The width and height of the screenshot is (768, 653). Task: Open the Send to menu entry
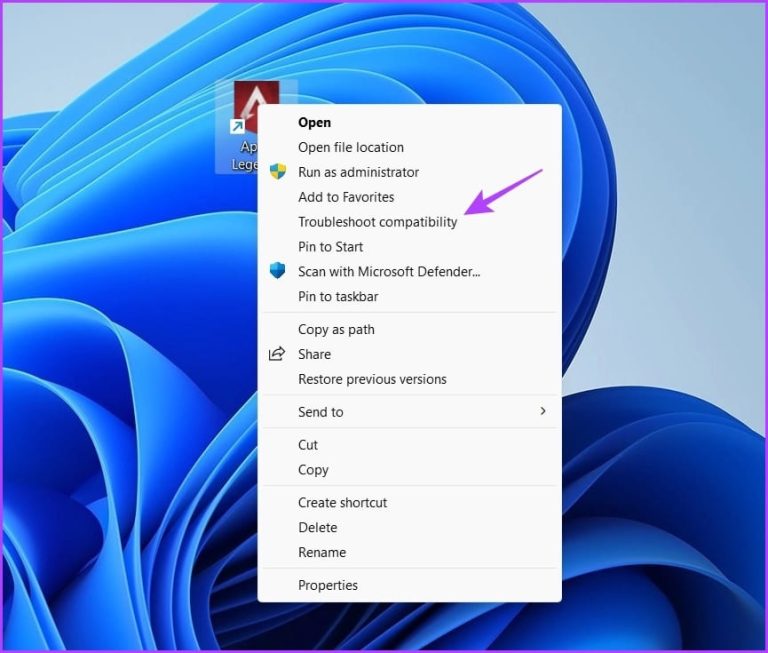(x=320, y=412)
